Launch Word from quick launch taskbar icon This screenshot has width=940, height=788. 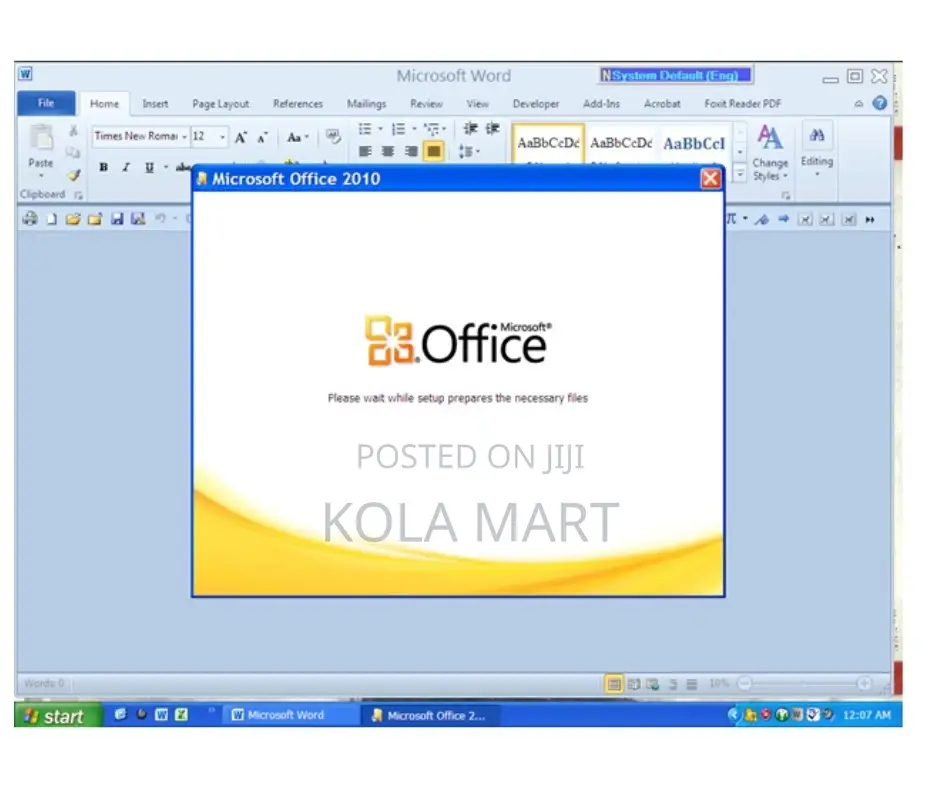coord(161,714)
